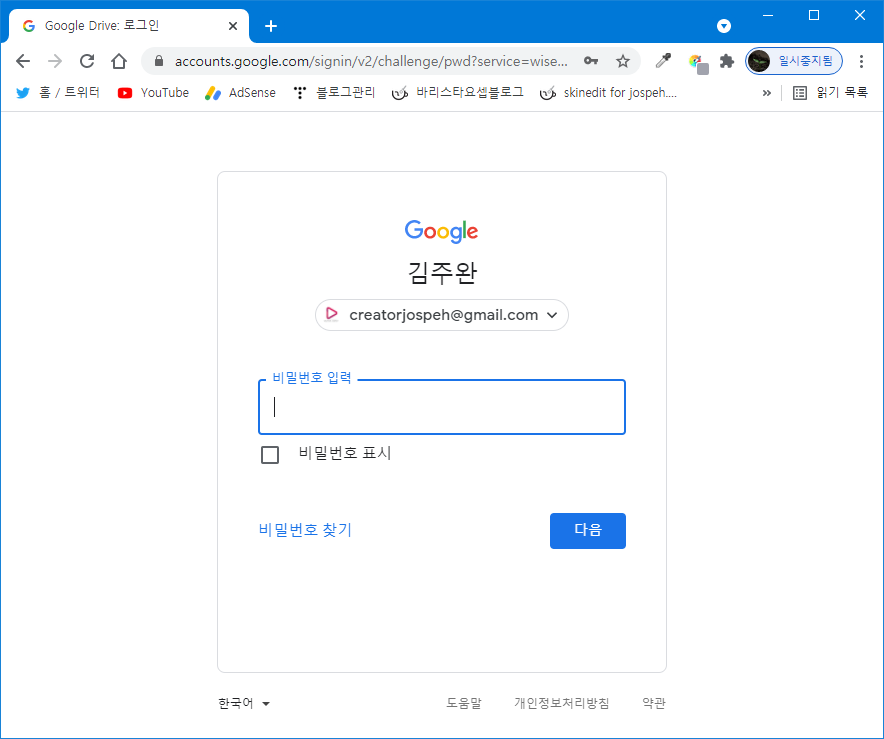Open a new tab with the plus button
The width and height of the screenshot is (884, 739).
(271, 26)
